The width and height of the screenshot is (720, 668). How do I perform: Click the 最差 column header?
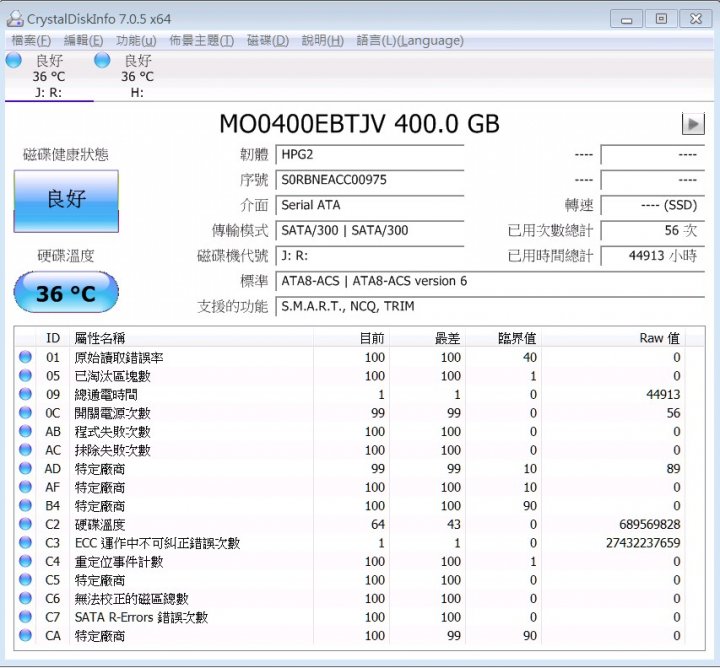pyautogui.click(x=427, y=338)
